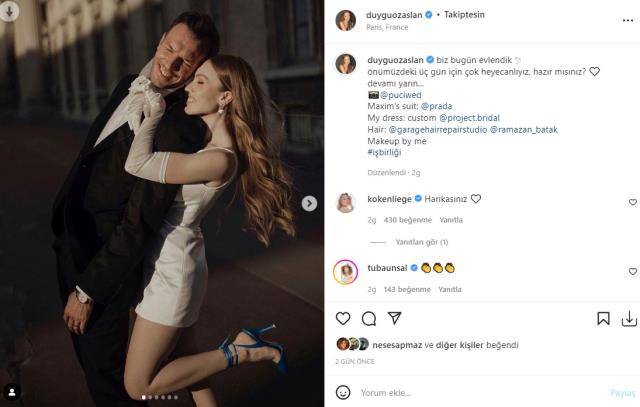Download the post using the download arrow icon

click(x=629, y=319)
